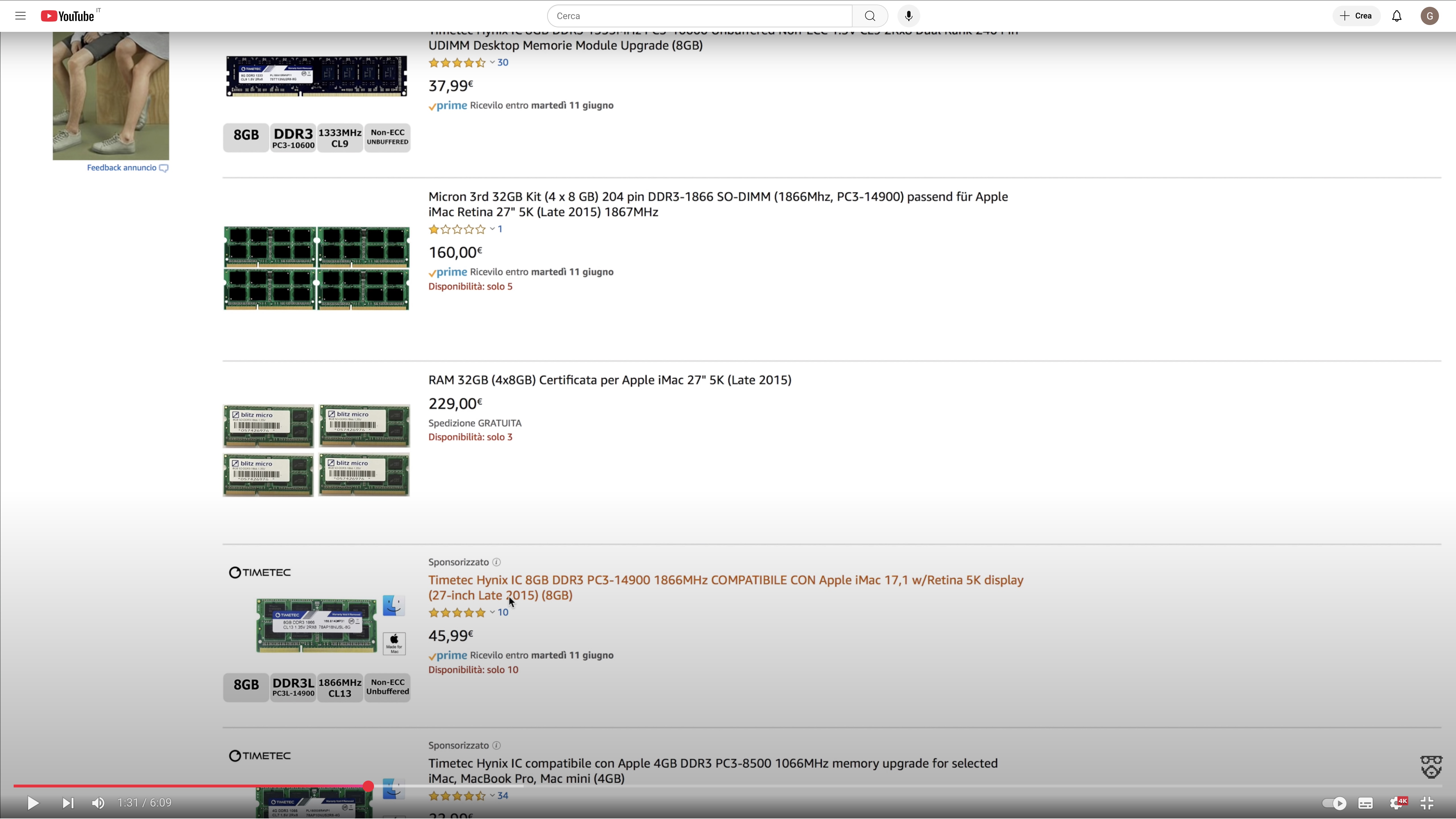
Task: Open Micron 3rd 32GB Kit product title
Action: point(718,204)
